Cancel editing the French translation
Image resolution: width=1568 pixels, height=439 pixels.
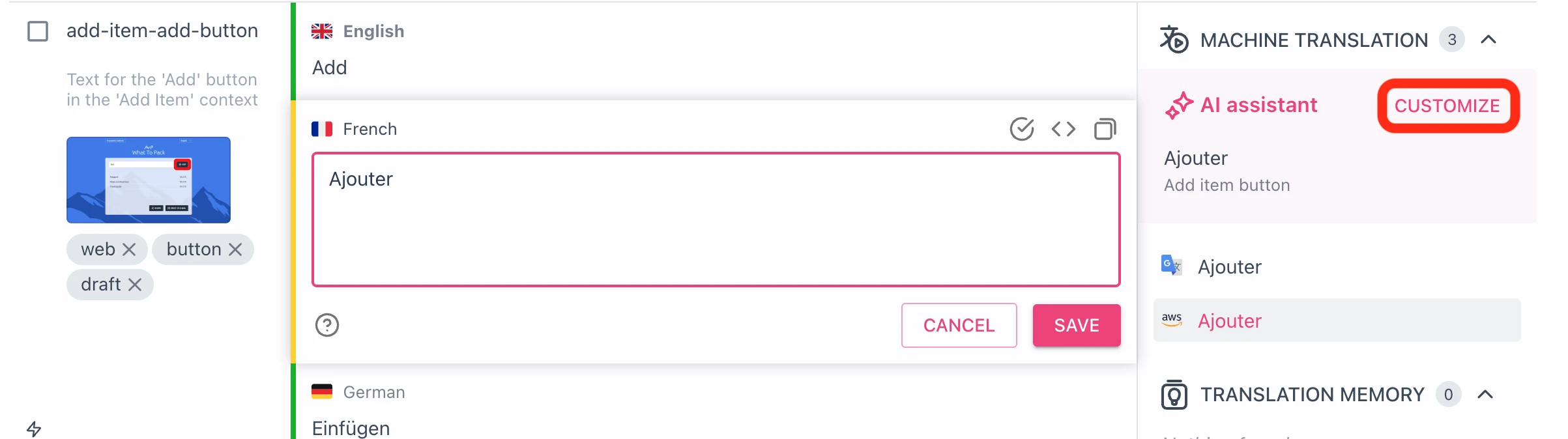pyautogui.click(x=959, y=325)
